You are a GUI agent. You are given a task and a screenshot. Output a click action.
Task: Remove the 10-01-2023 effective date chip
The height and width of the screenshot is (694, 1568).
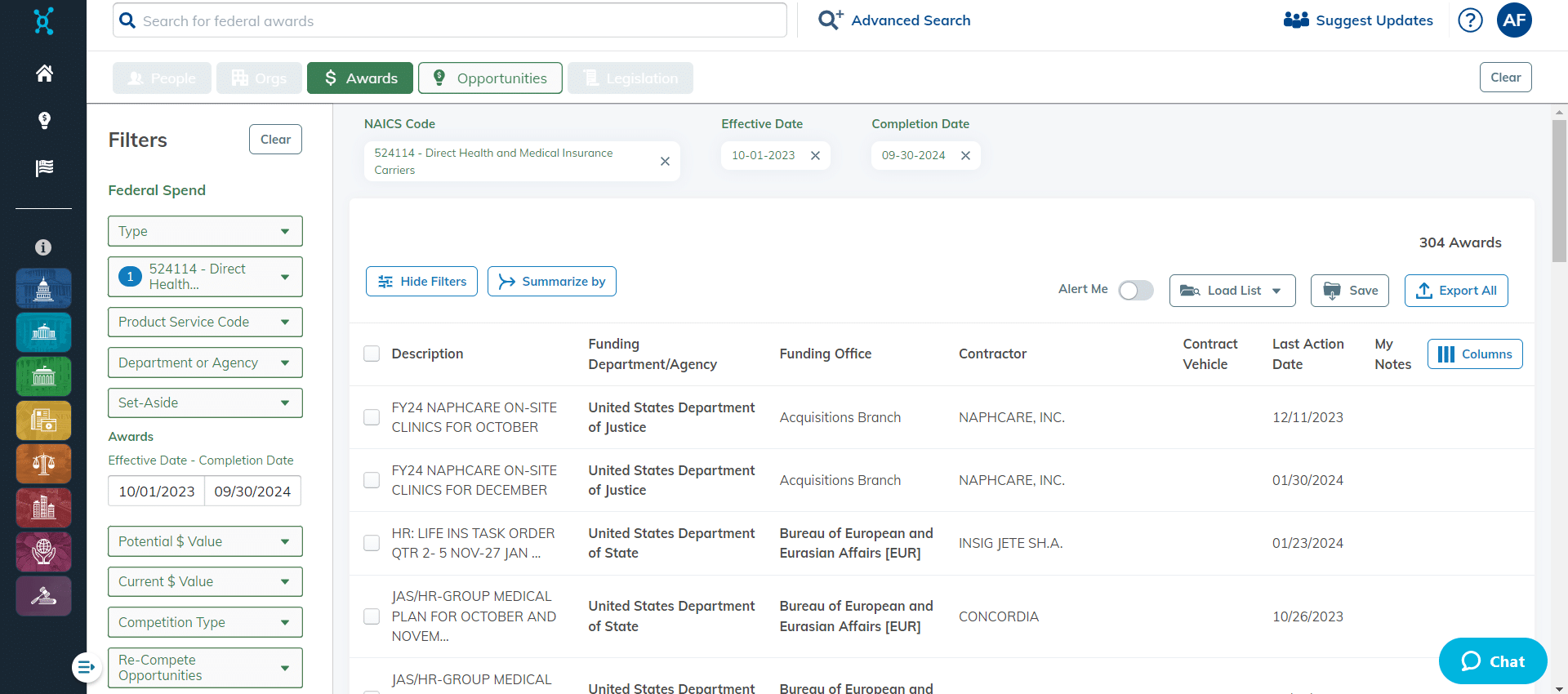(x=815, y=156)
